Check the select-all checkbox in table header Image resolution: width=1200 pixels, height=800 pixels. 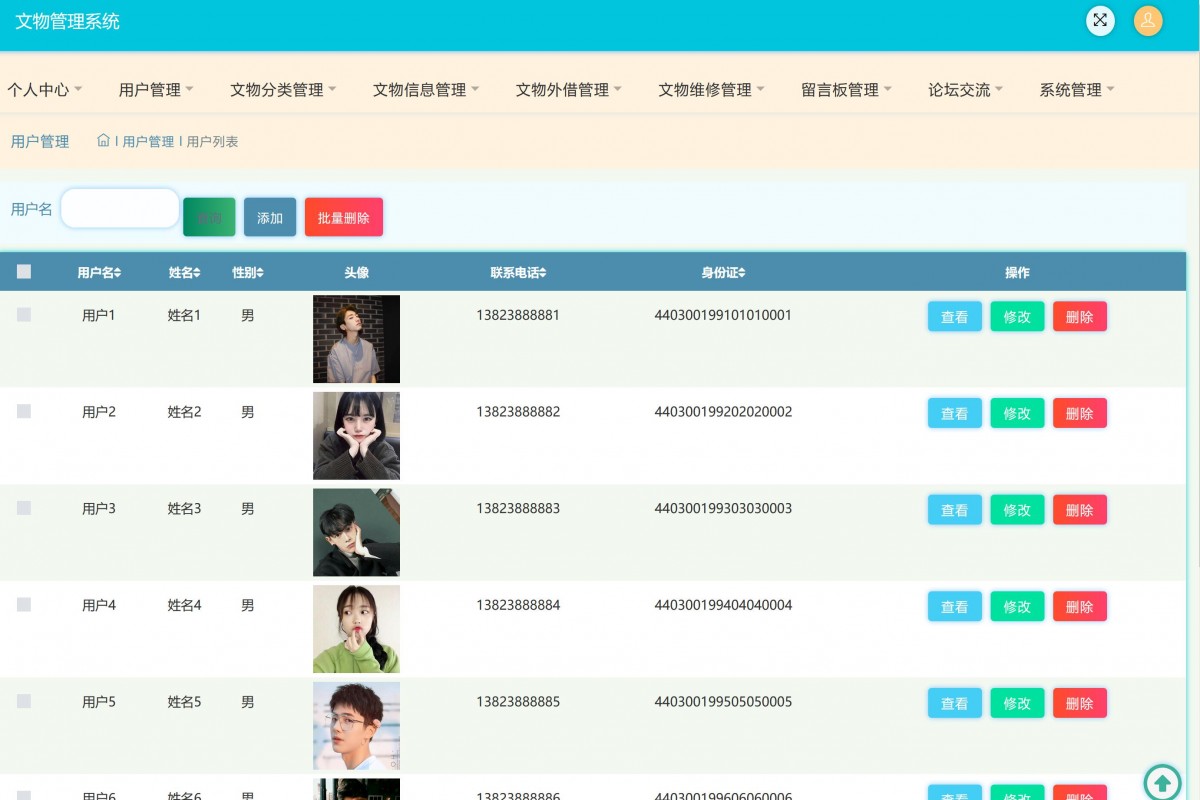coord(24,271)
